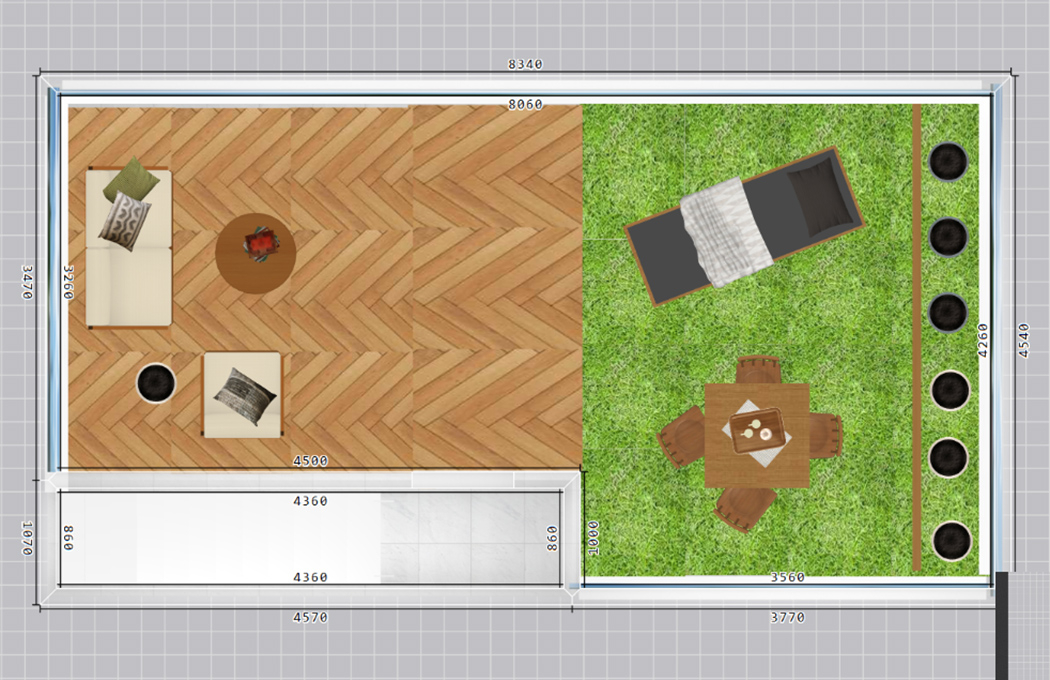
Task: Click the 8340 outer width dimension label
Action: pyautogui.click(x=525, y=64)
